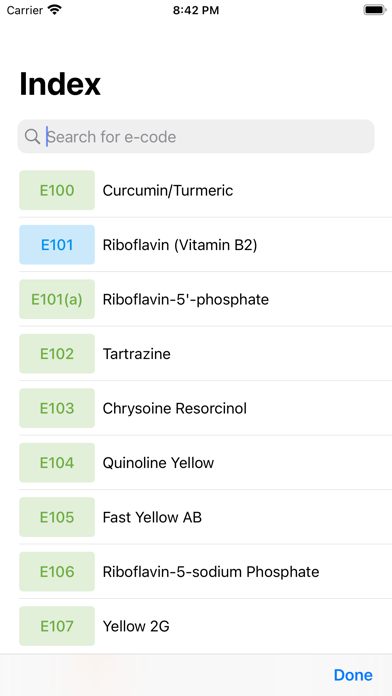
Task: Tap the E102 code badge
Action: click(57, 354)
